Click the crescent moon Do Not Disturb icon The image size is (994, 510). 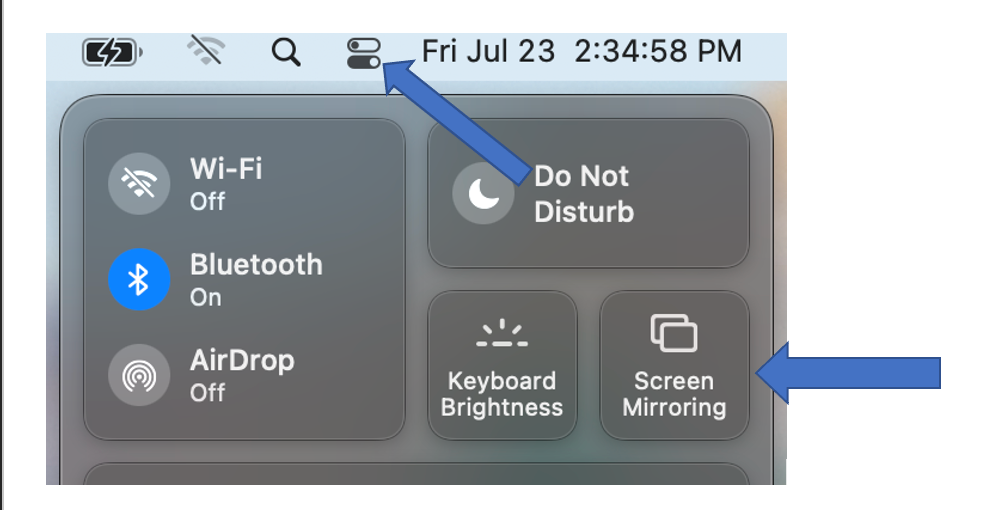click(x=483, y=193)
